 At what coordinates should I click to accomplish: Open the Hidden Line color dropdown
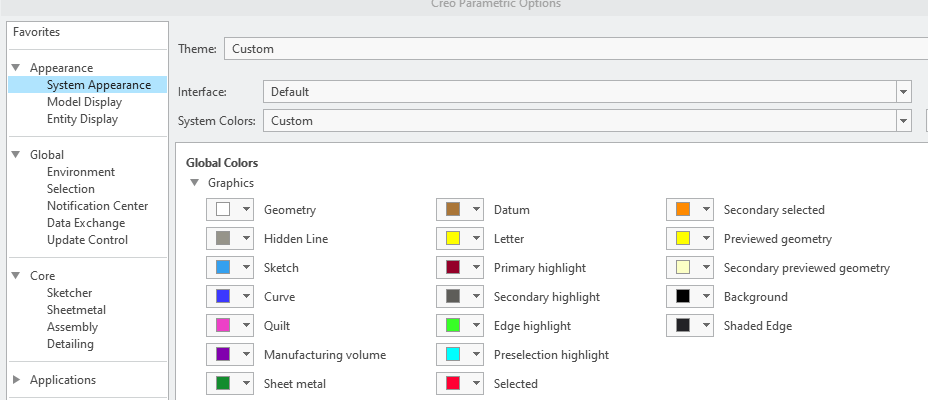pyautogui.click(x=245, y=239)
